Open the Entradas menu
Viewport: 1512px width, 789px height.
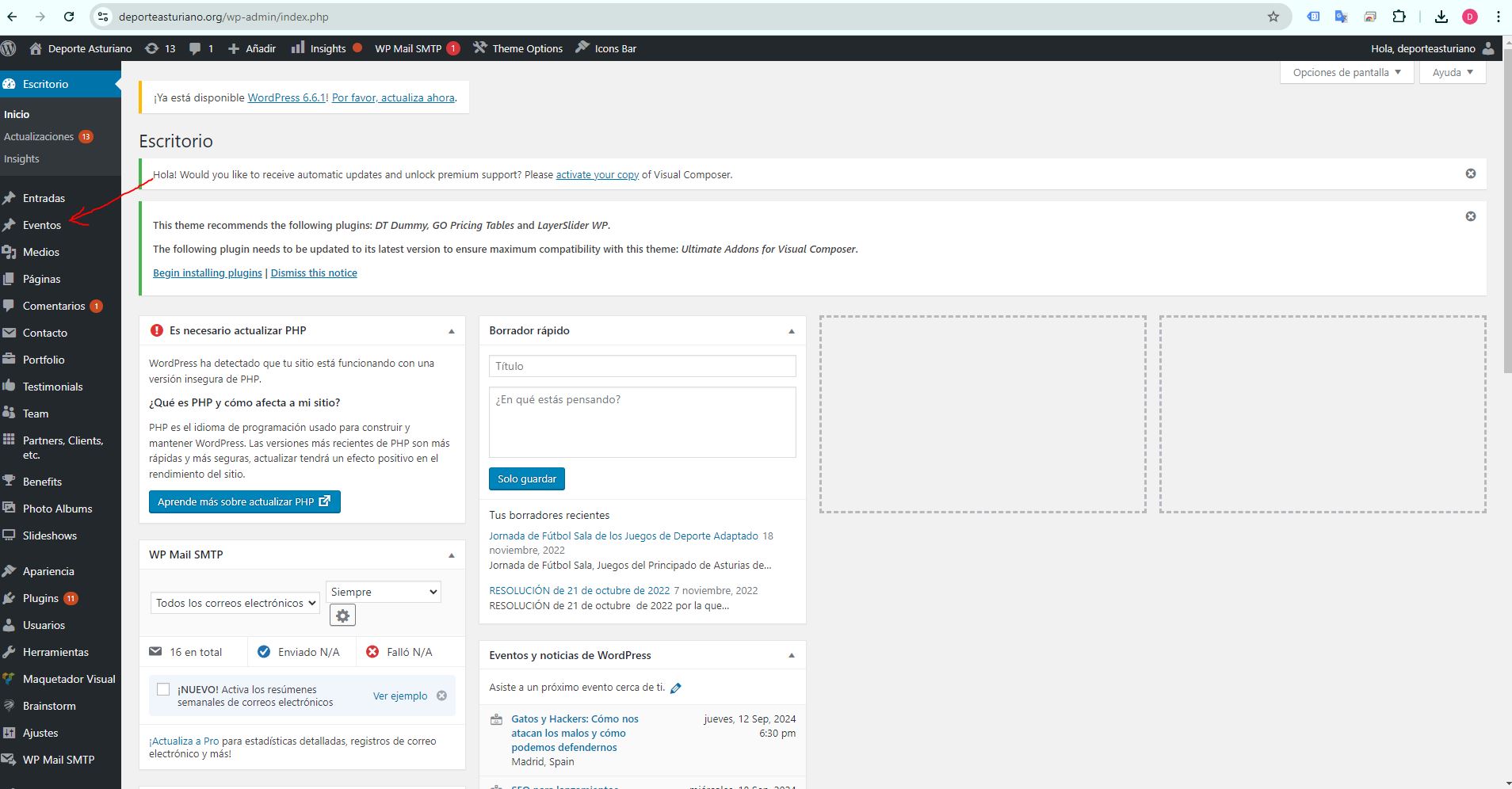point(44,198)
